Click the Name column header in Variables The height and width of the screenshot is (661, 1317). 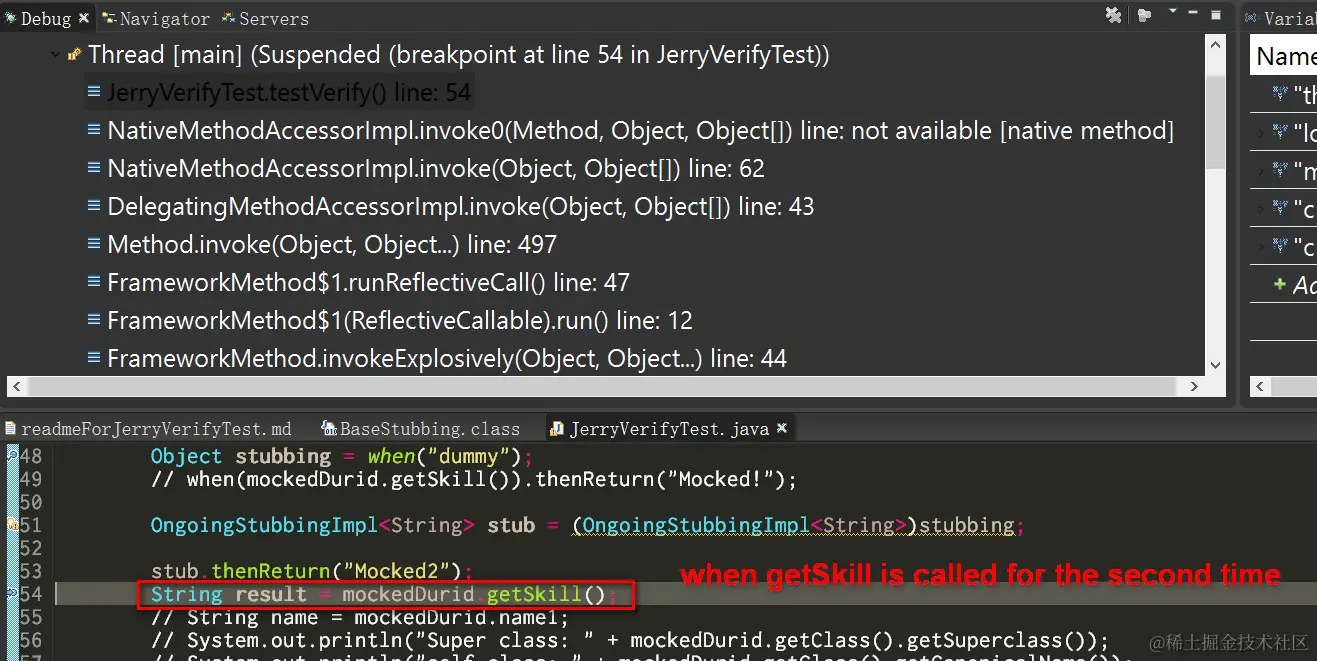[1285, 57]
